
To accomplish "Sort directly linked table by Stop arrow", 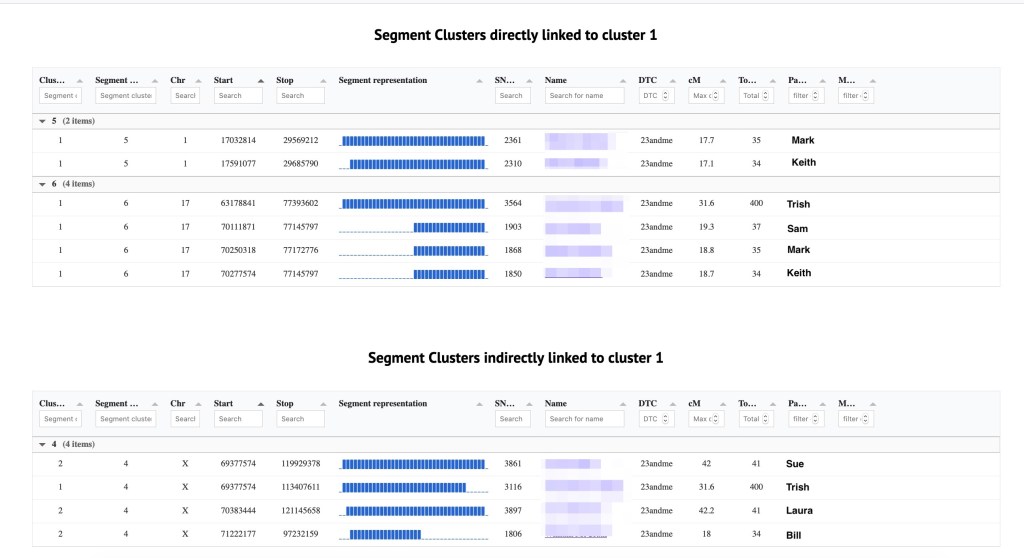I will (x=320, y=80).
